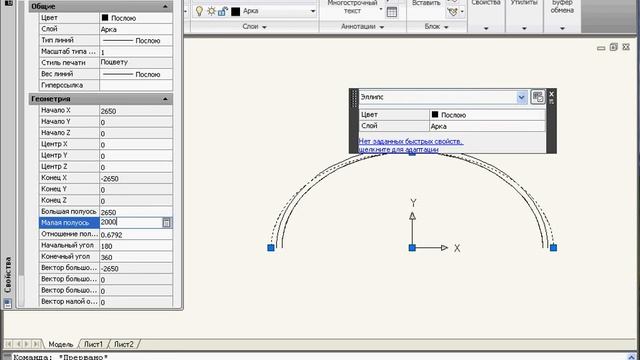640x360 pixels.
Task: Click Начальный угол value 180
Action: pos(136,246)
